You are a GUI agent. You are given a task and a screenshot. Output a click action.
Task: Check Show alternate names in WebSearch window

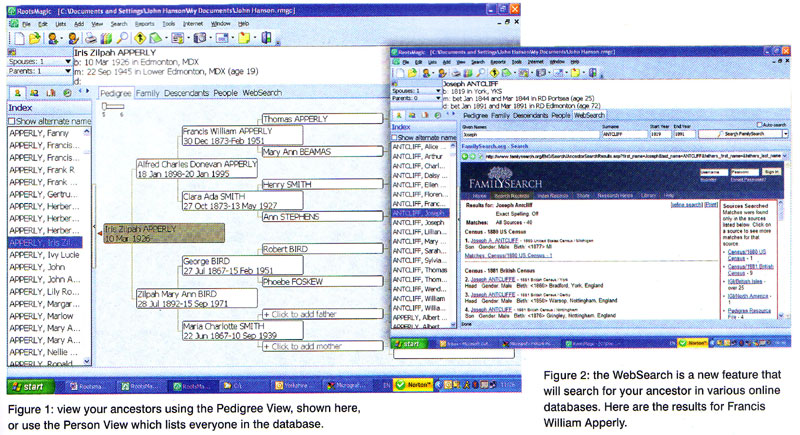point(394,138)
